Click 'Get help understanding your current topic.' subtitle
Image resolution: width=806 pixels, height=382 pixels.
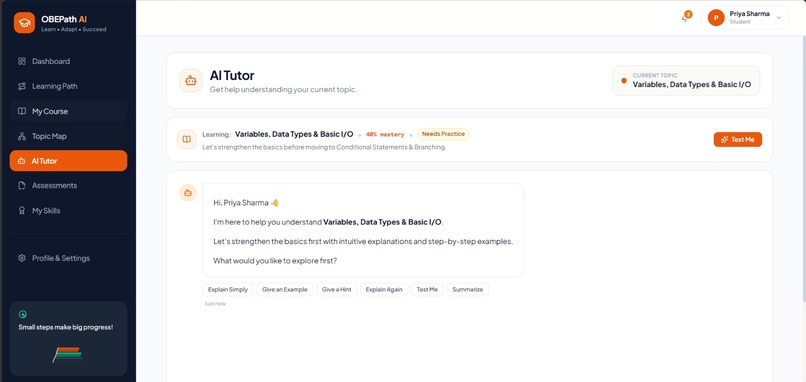pos(283,89)
